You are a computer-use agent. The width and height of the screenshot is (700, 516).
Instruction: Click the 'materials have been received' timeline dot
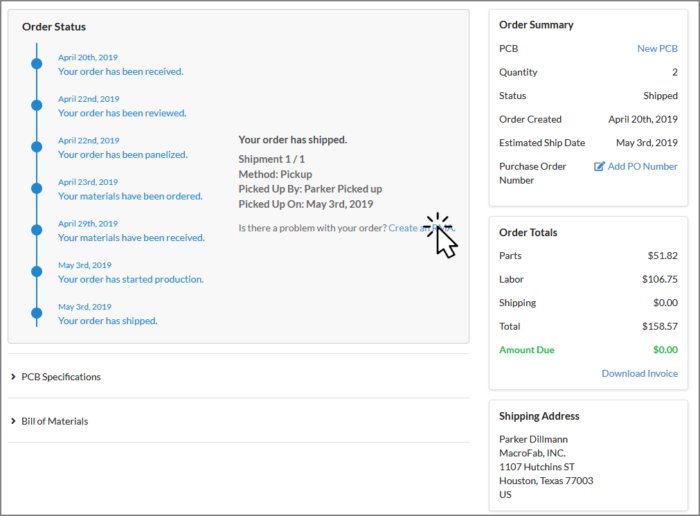click(37, 230)
